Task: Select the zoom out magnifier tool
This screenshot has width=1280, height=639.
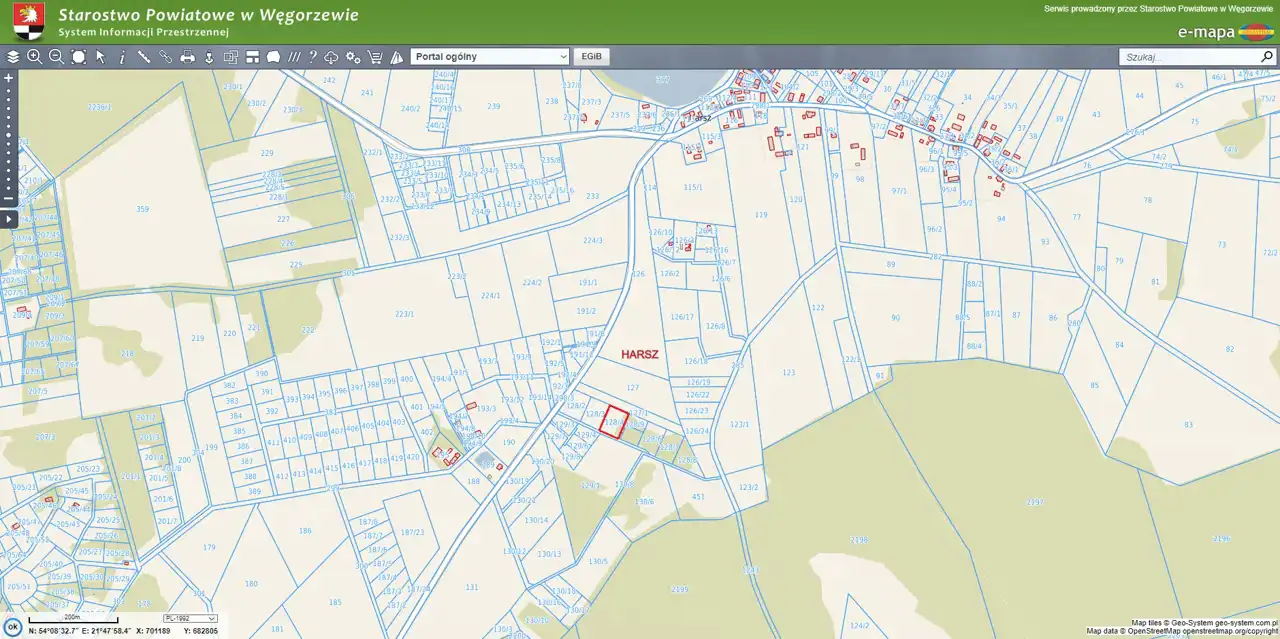Action: (x=56, y=57)
